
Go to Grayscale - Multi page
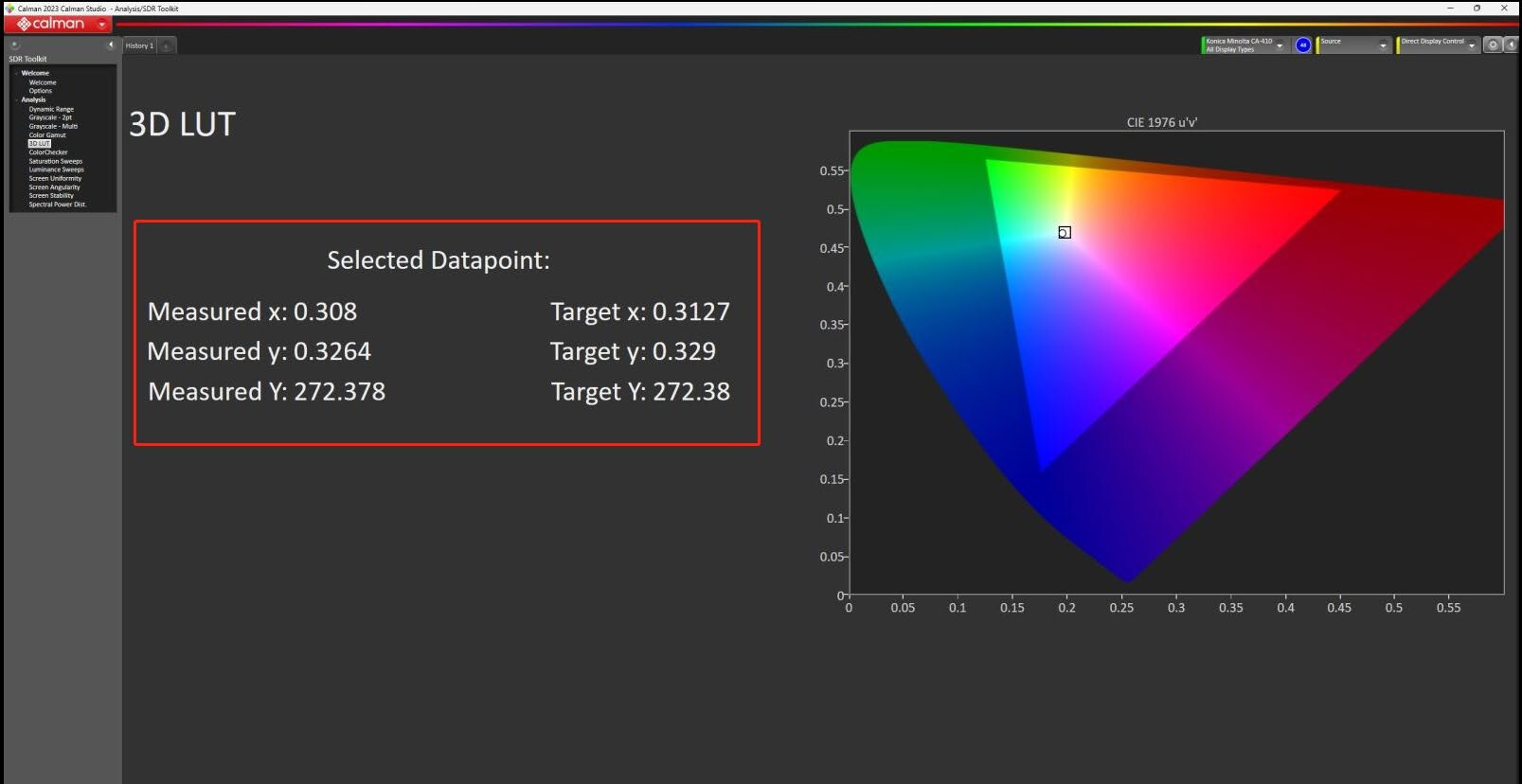click(x=53, y=126)
